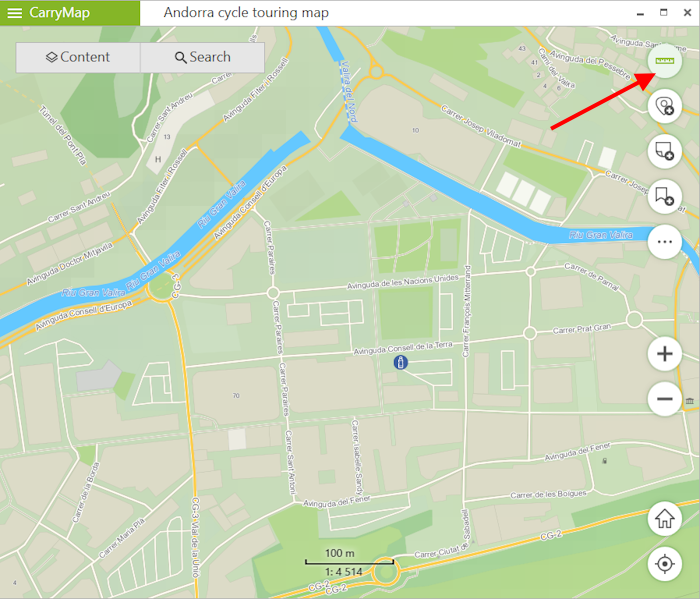Activate the ruler measure tool

pos(664,61)
